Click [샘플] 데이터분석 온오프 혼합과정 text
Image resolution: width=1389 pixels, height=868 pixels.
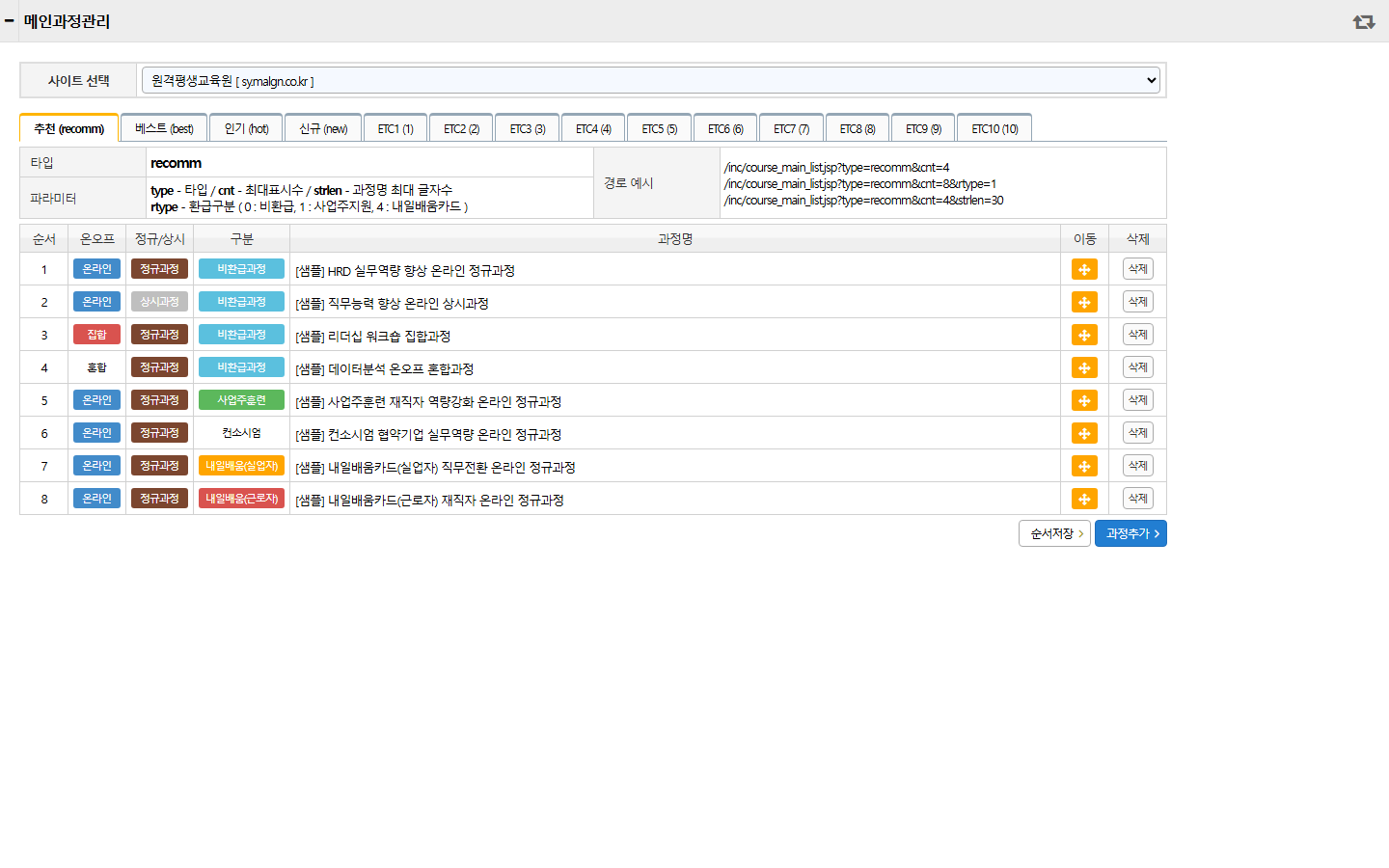(x=385, y=369)
